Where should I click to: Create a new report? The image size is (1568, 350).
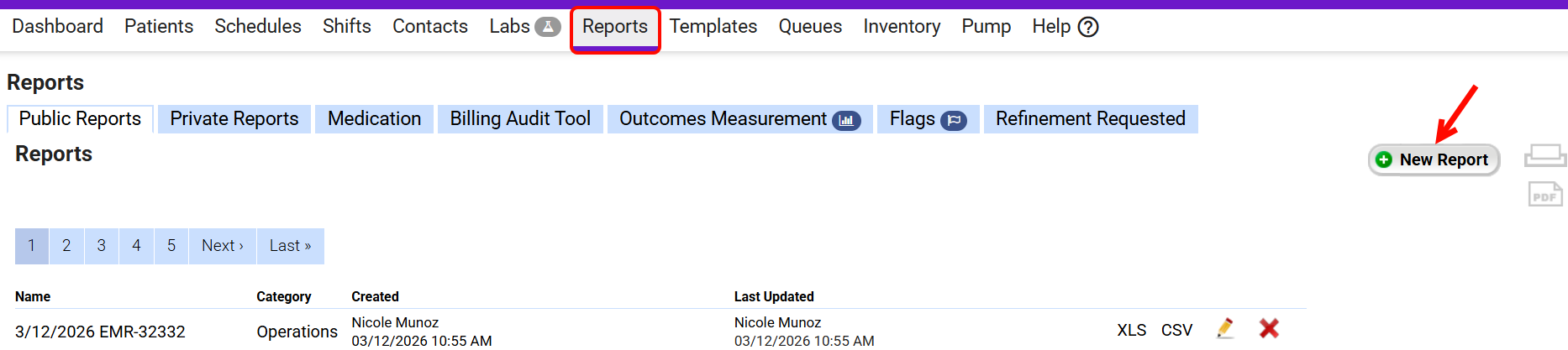[x=1434, y=159]
